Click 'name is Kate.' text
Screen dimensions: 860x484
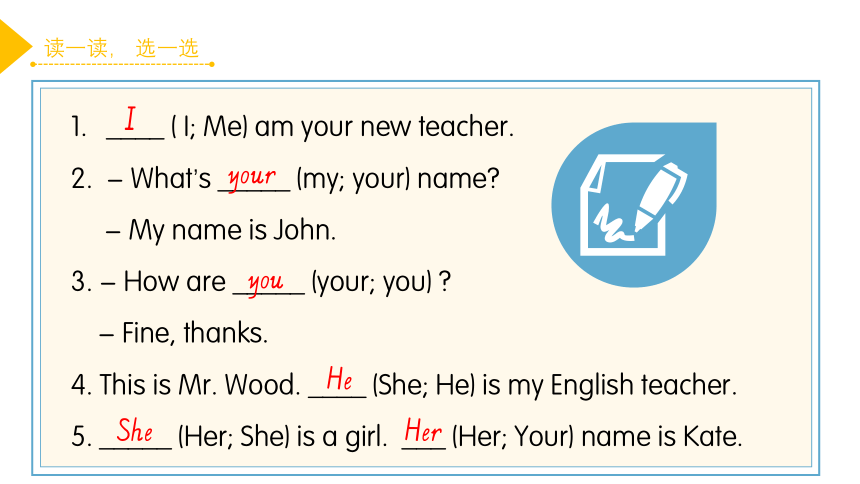coord(661,437)
